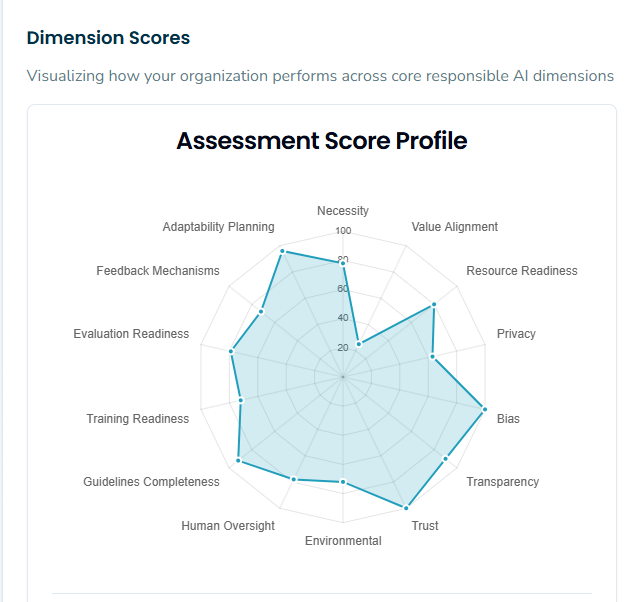Select the Guidelines Completeness axis label text
The width and height of the screenshot is (640, 602).
point(151,482)
